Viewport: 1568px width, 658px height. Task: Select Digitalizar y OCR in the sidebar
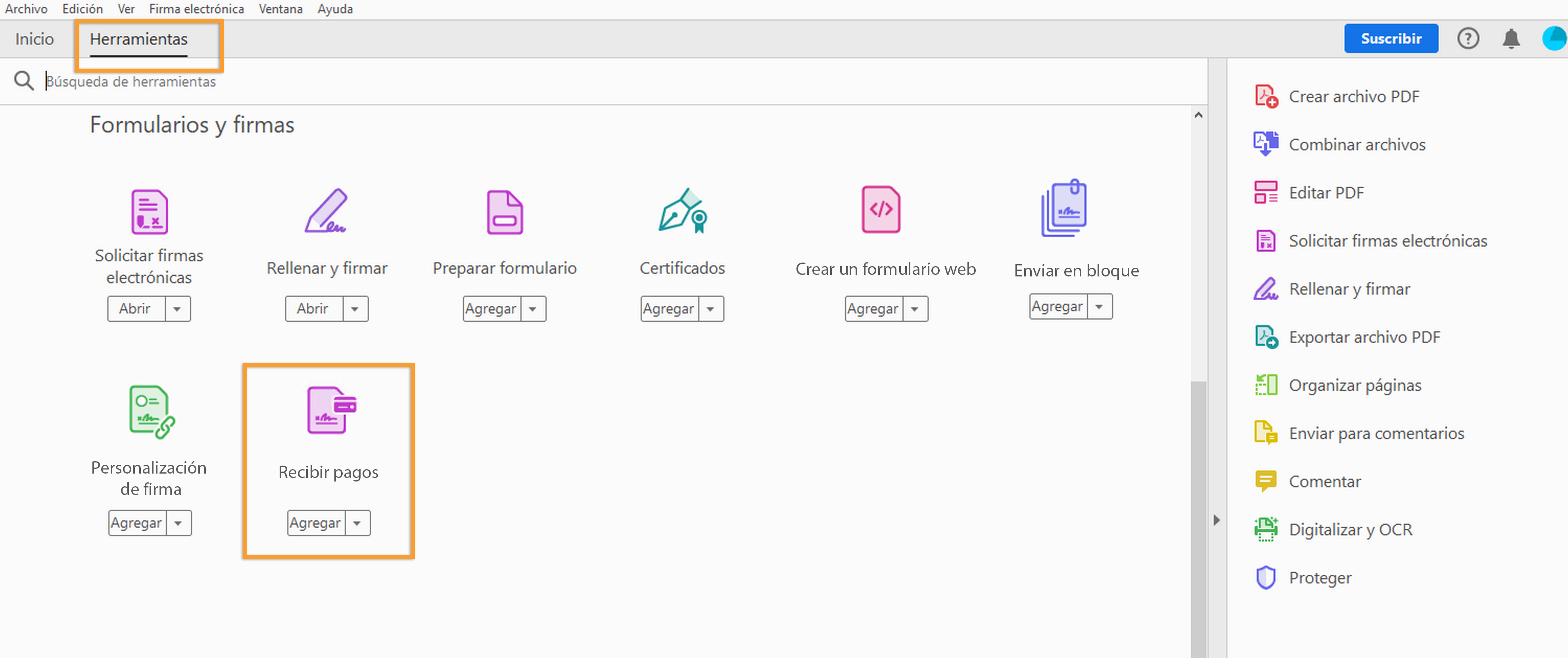point(1349,529)
